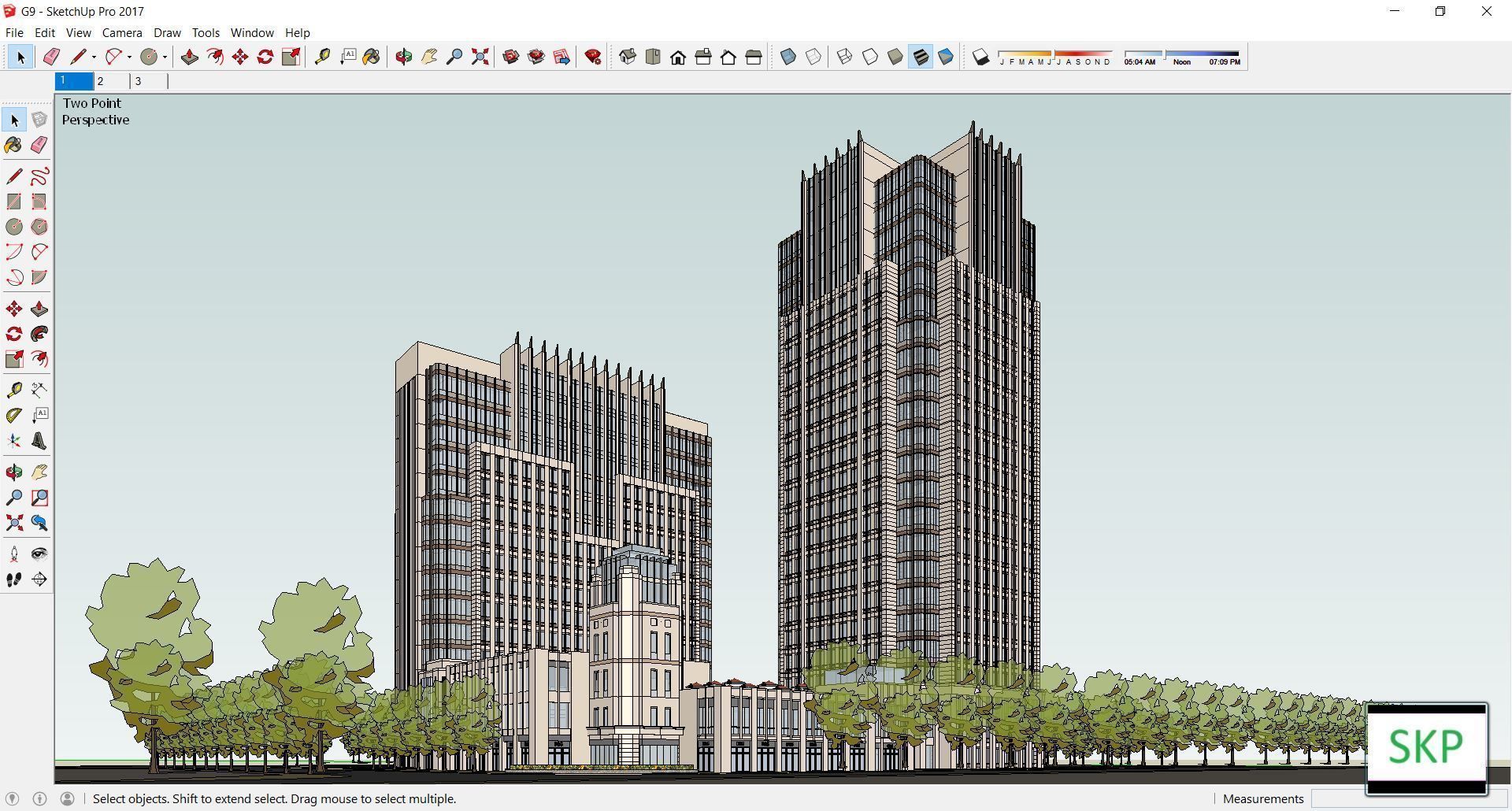Toggle Shadows display button
Viewport: 1512px width, 811px height.
coord(980,57)
